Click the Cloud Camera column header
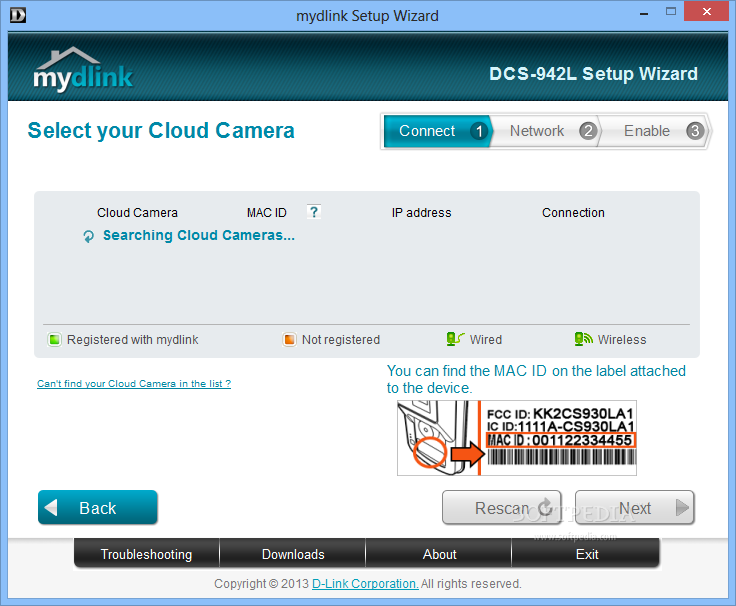This screenshot has height=606, width=736. click(x=137, y=213)
